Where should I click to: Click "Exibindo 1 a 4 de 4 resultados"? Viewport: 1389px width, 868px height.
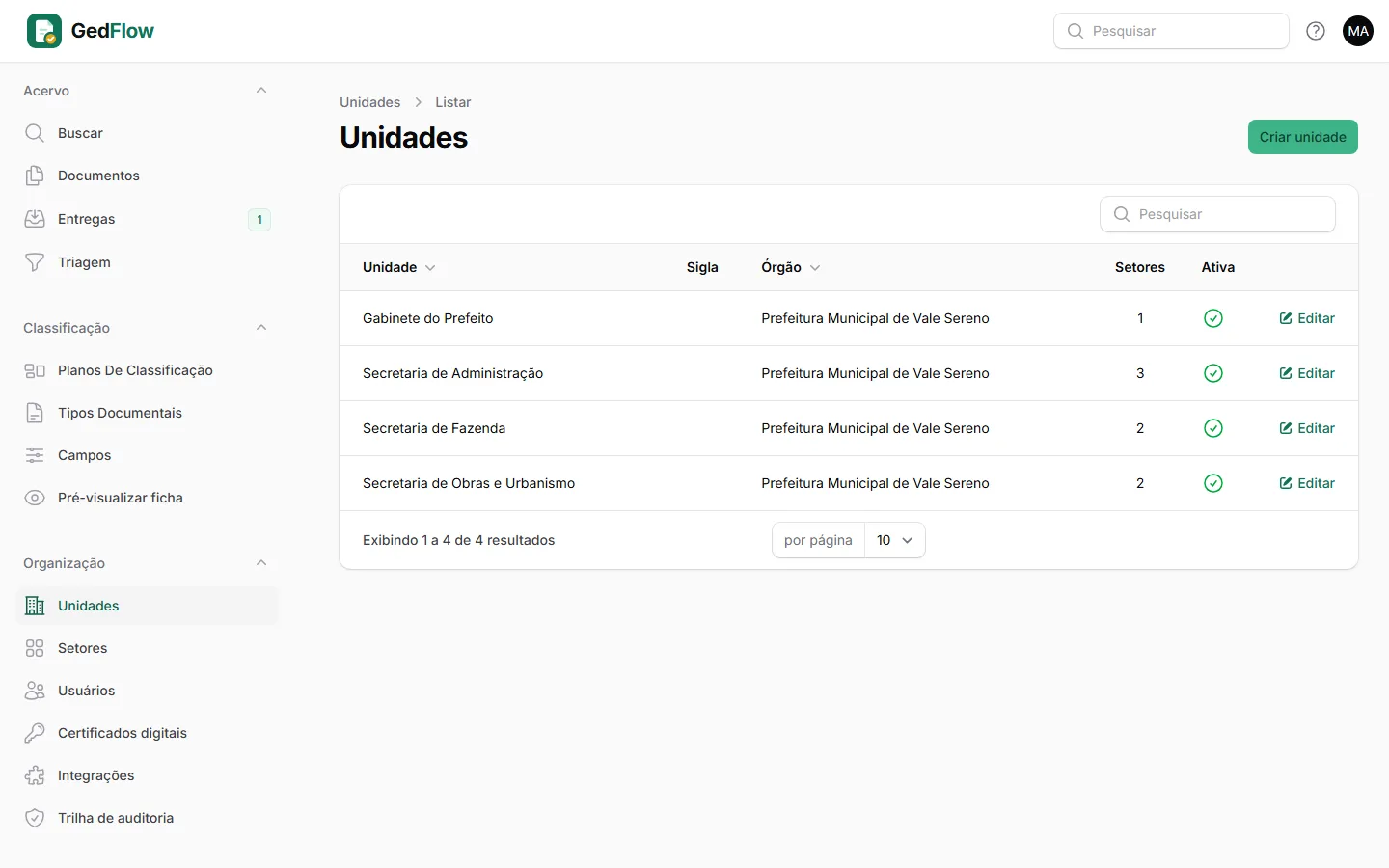(459, 540)
